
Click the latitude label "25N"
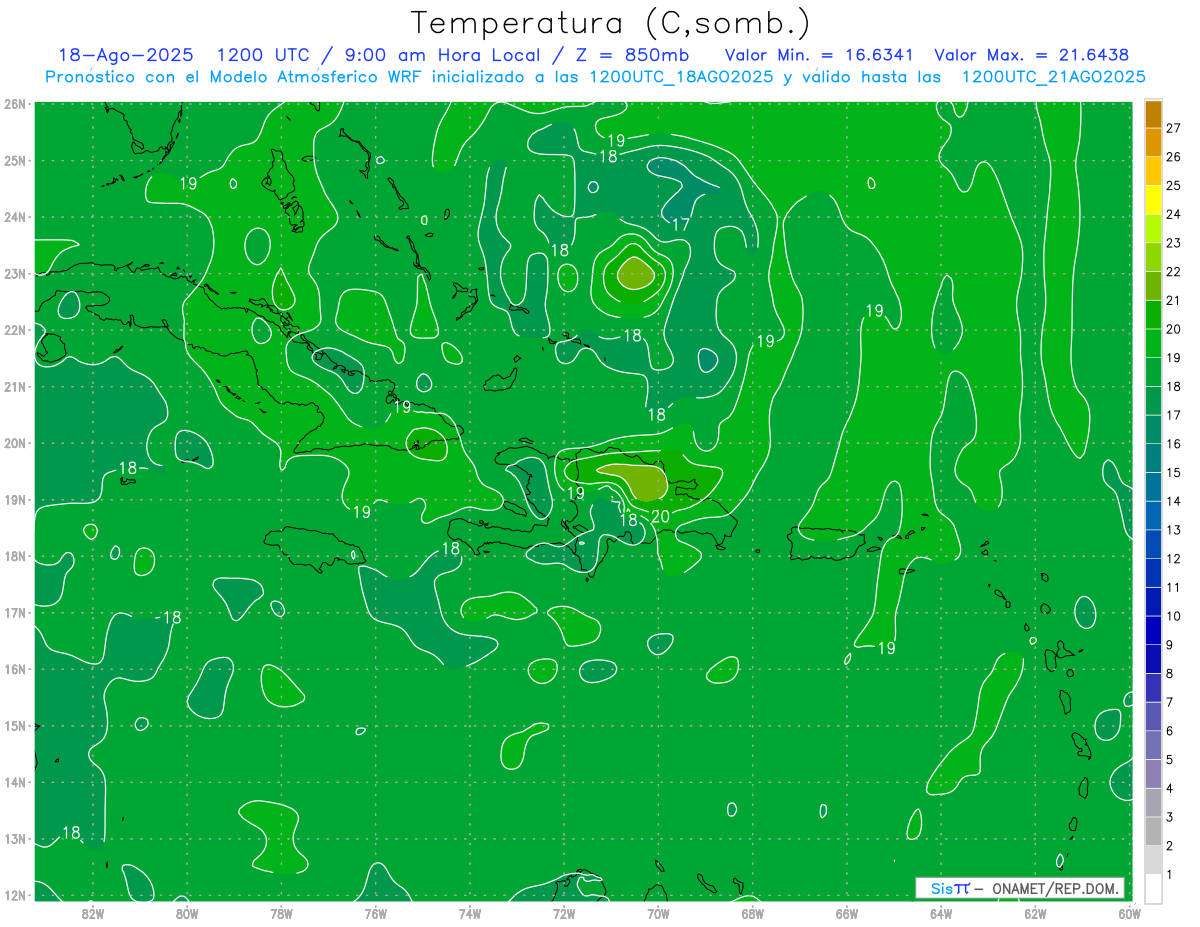tap(15, 160)
